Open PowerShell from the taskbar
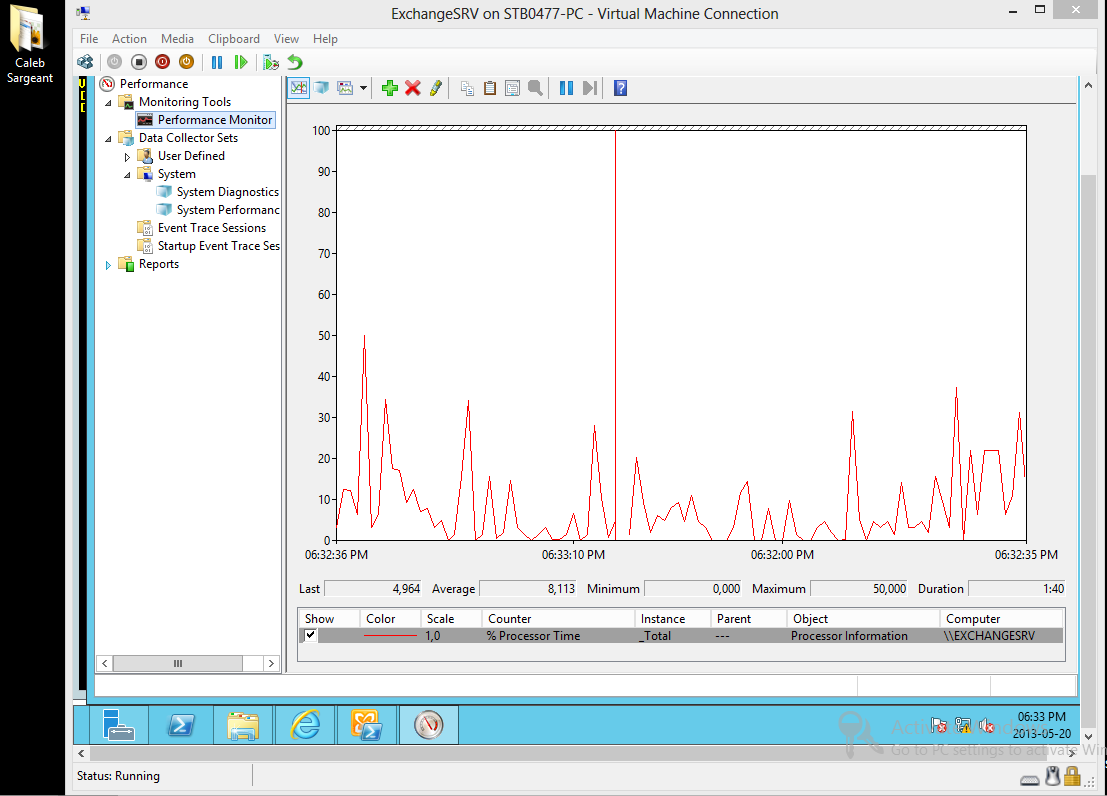The image size is (1107, 796). [181, 725]
